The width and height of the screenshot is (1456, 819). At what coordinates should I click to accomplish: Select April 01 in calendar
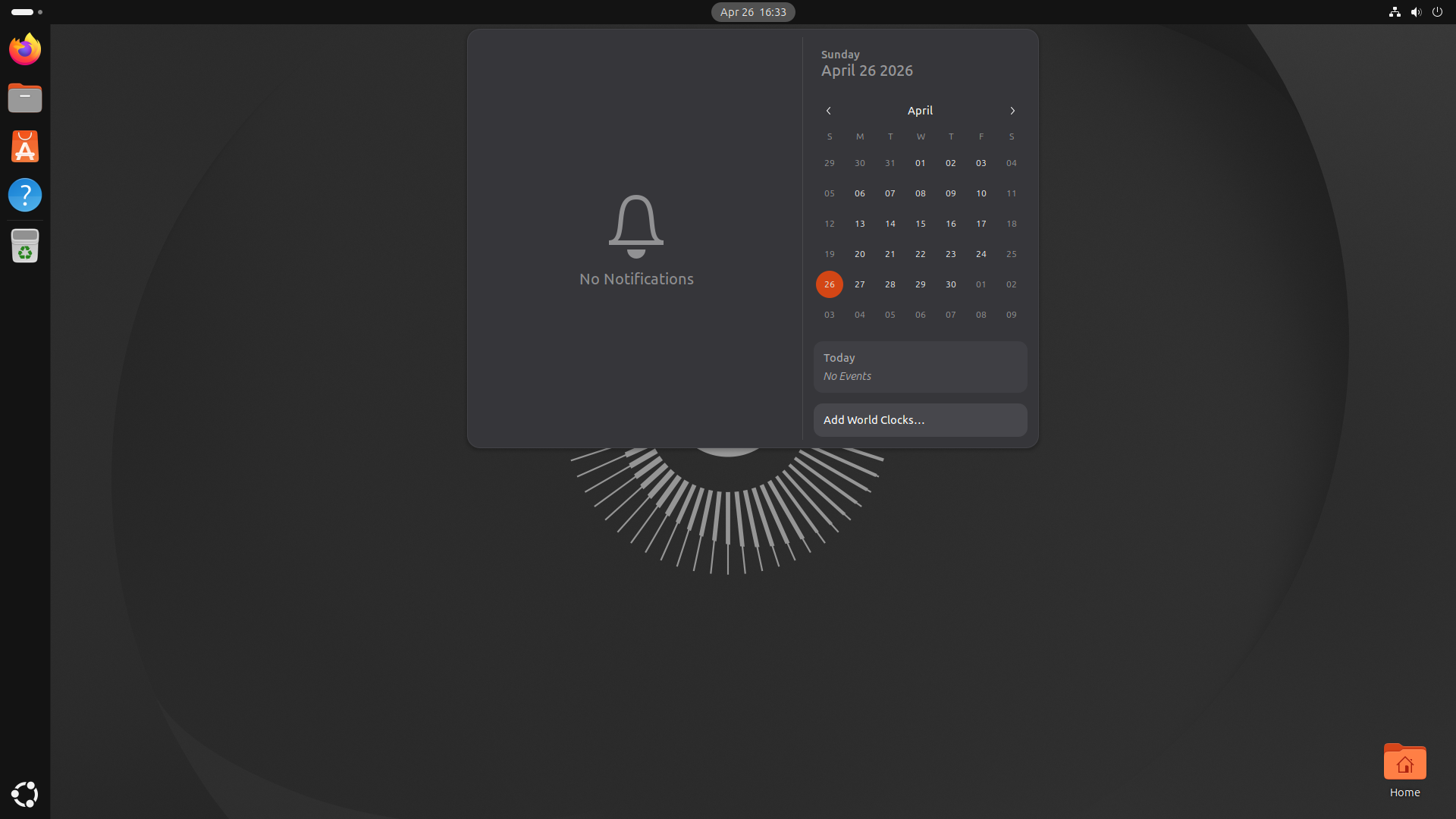[x=921, y=163]
